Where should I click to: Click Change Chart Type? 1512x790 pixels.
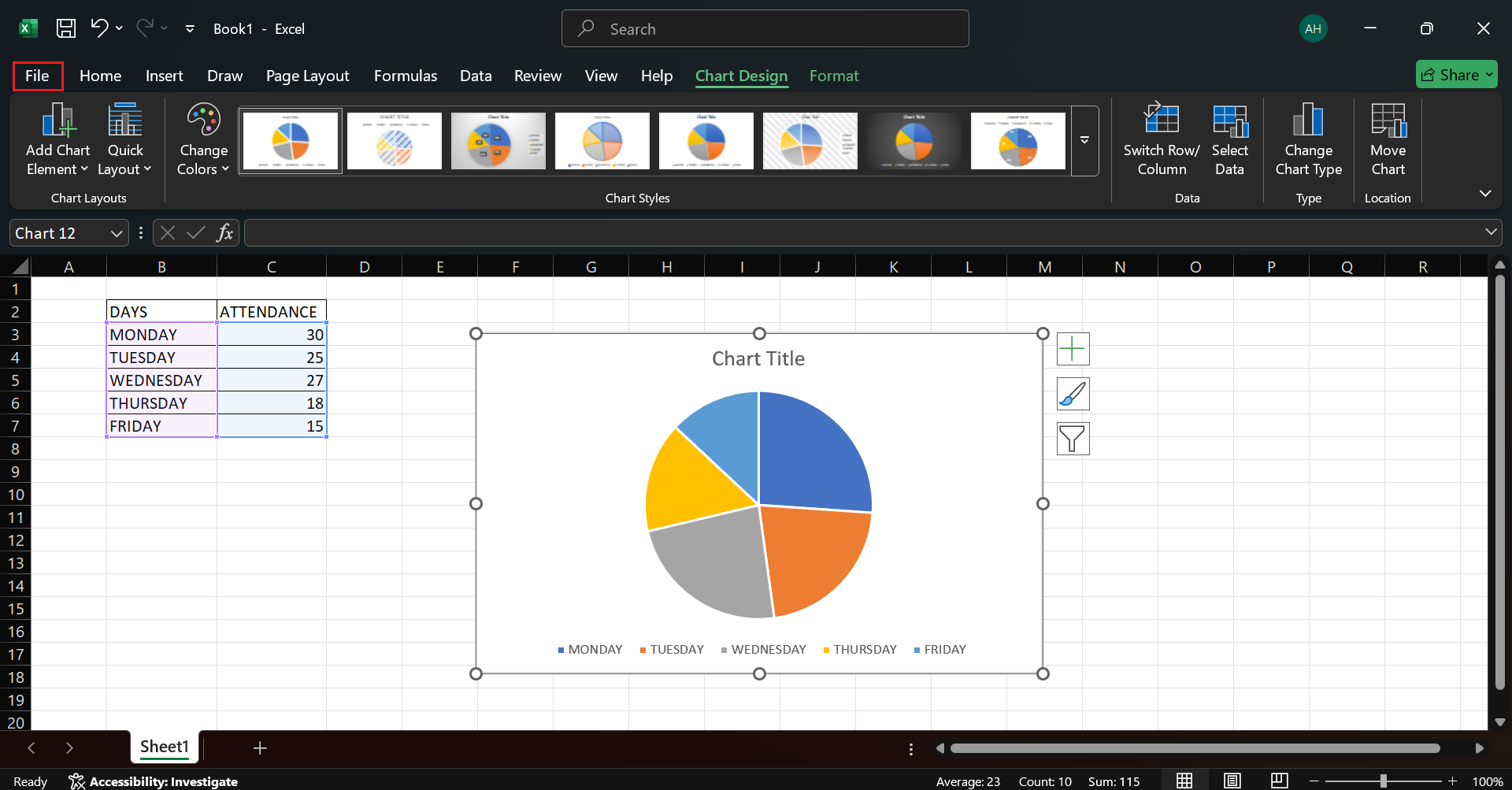(x=1307, y=139)
